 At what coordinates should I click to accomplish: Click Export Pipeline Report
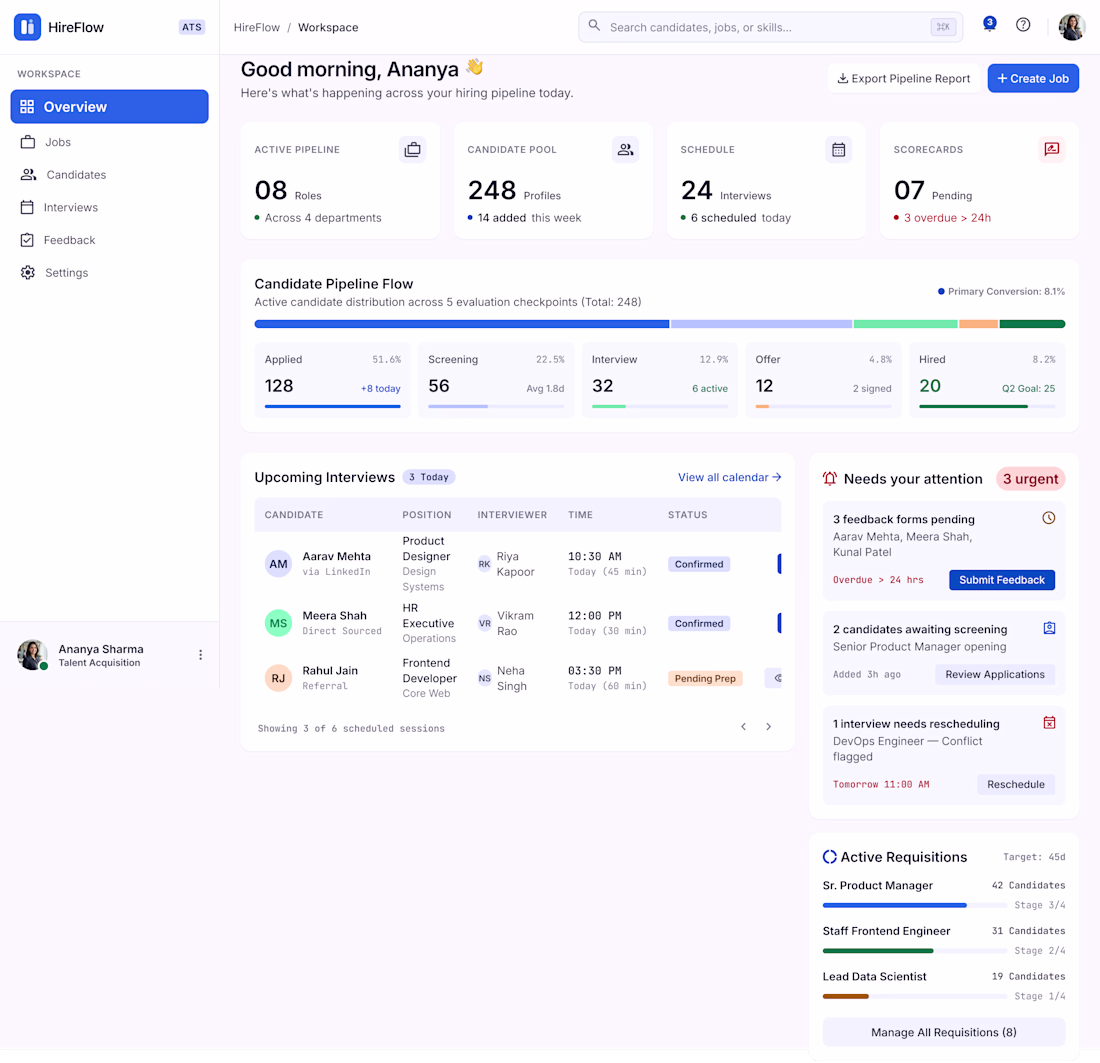pyautogui.click(x=904, y=79)
